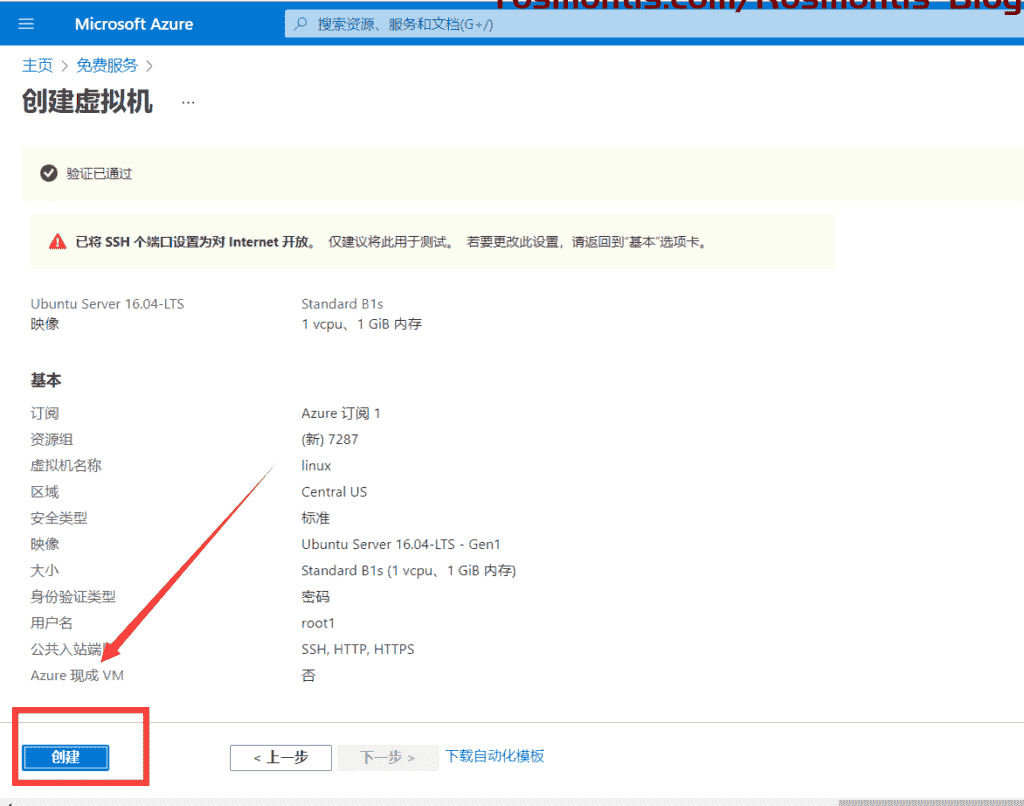The image size is (1024, 806).
Task: Select the 身份验证类型 label
Action: coord(73,596)
